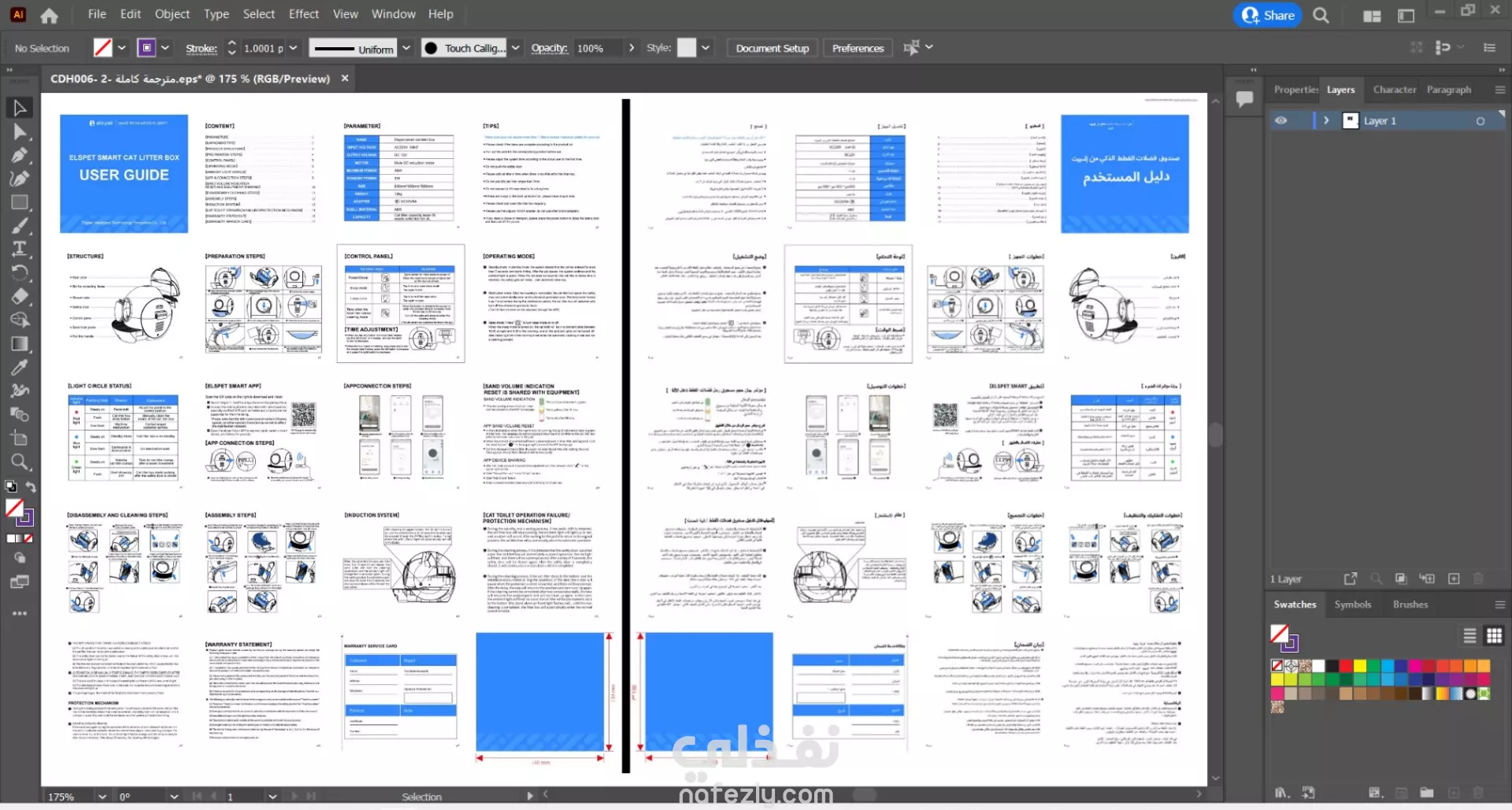This screenshot has height=810, width=1512.
Task: Switch to the Character tab
Action: [x=1395, y=90]
